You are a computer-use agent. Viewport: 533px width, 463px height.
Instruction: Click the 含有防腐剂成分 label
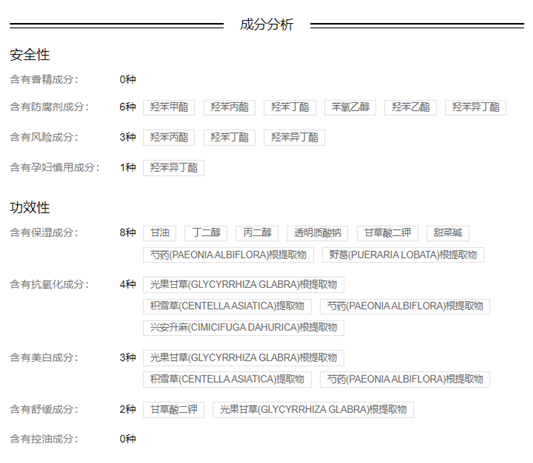49,107
